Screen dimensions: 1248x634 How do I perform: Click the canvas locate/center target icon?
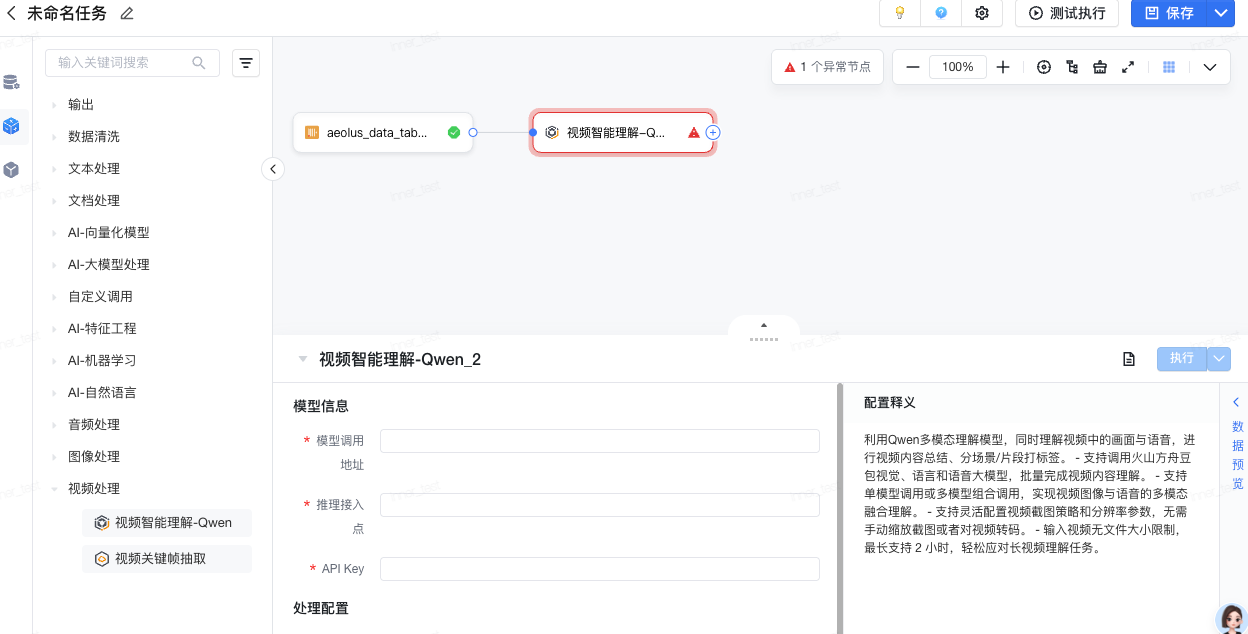tap(1044, 67)
